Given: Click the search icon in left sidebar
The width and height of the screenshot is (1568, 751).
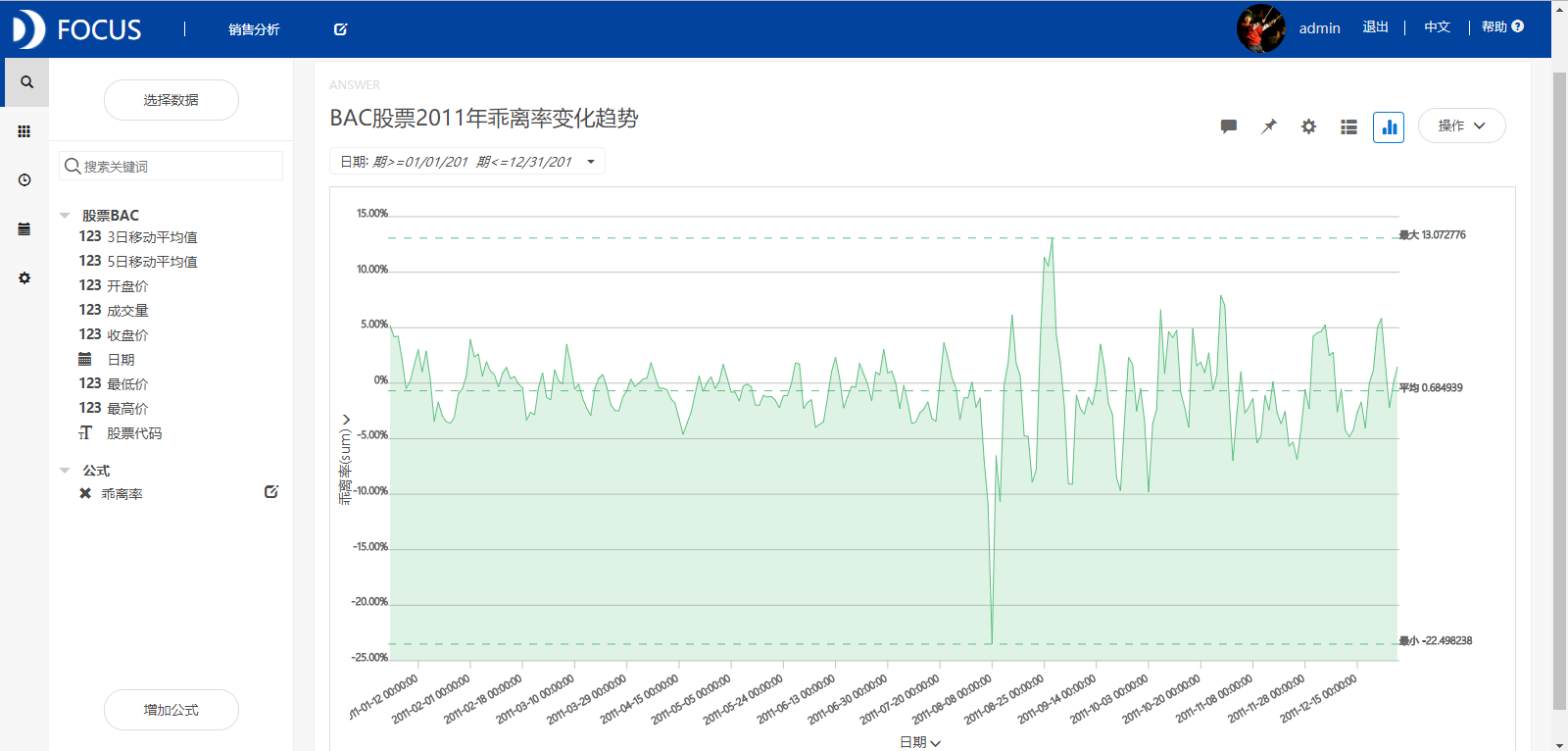Looking at the screenshot, I should click(x=26, y=82).
